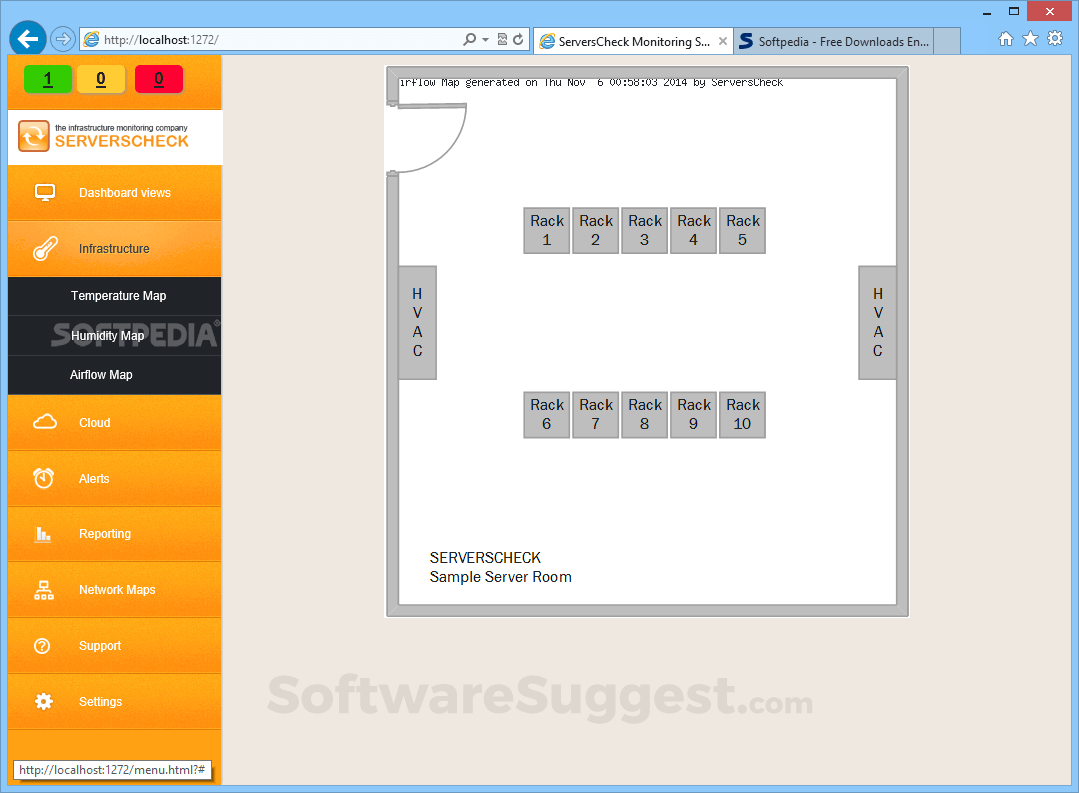The width and height of the screenshot is (1079, 793).
Task: Select the Infrastructure thermometer icon
Action: 44,248
